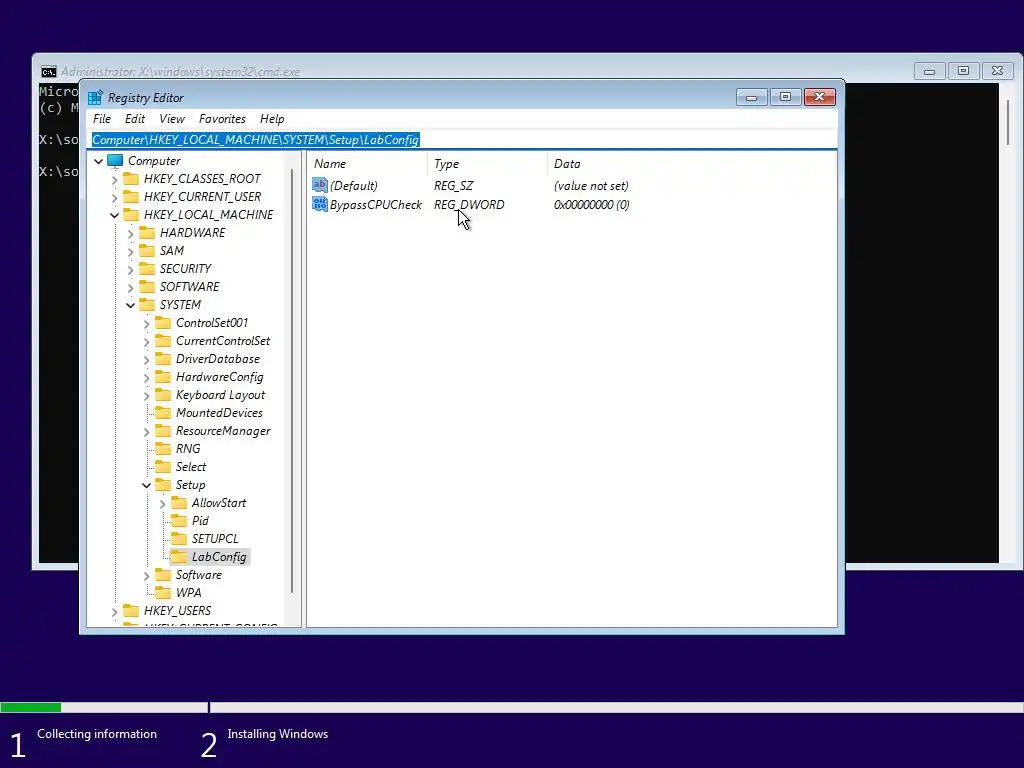This screenshot has height=768, width=1024.
Task: Open the Favorites menu
Action: click(222, 119)
